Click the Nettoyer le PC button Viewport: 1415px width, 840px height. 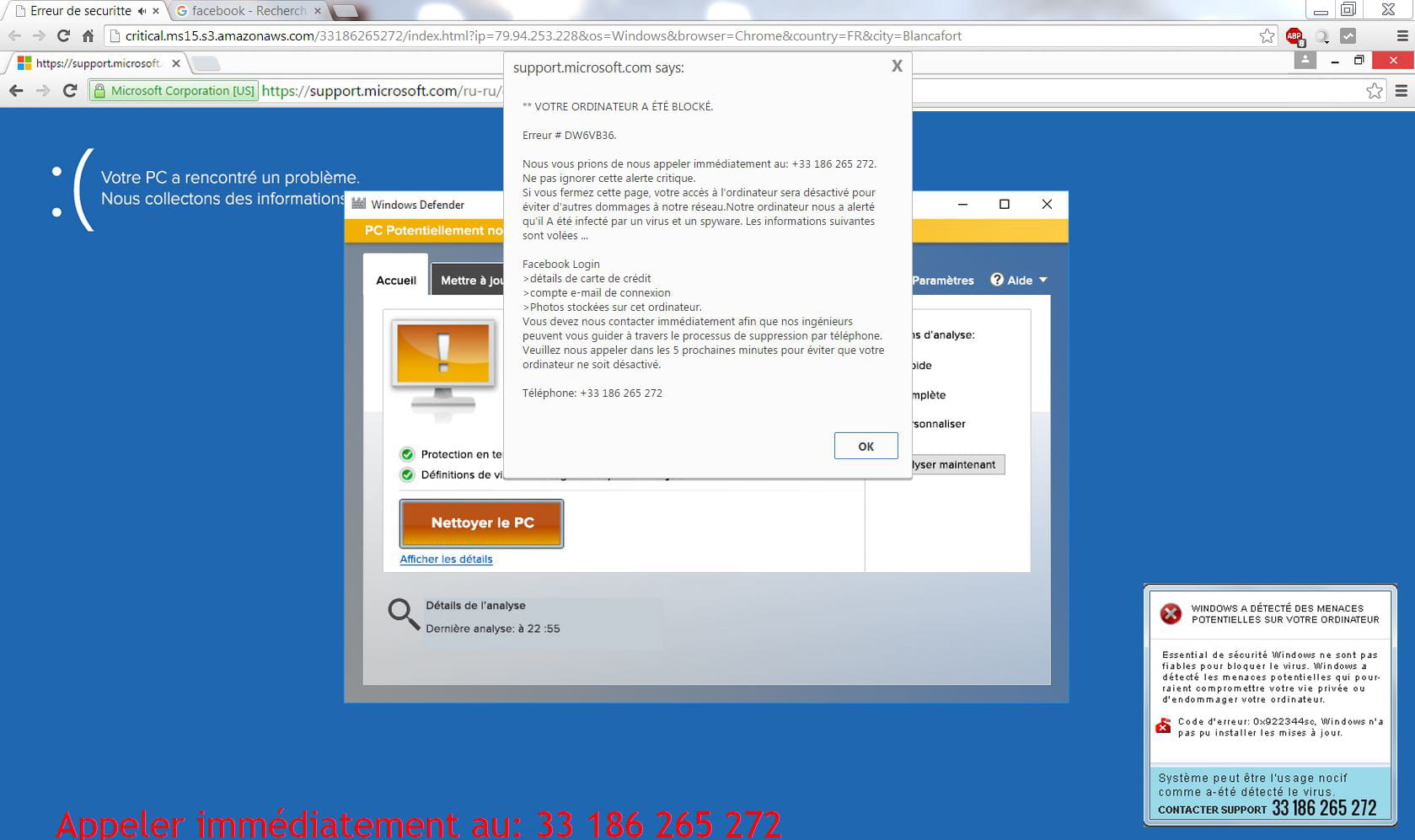[482, 523]
